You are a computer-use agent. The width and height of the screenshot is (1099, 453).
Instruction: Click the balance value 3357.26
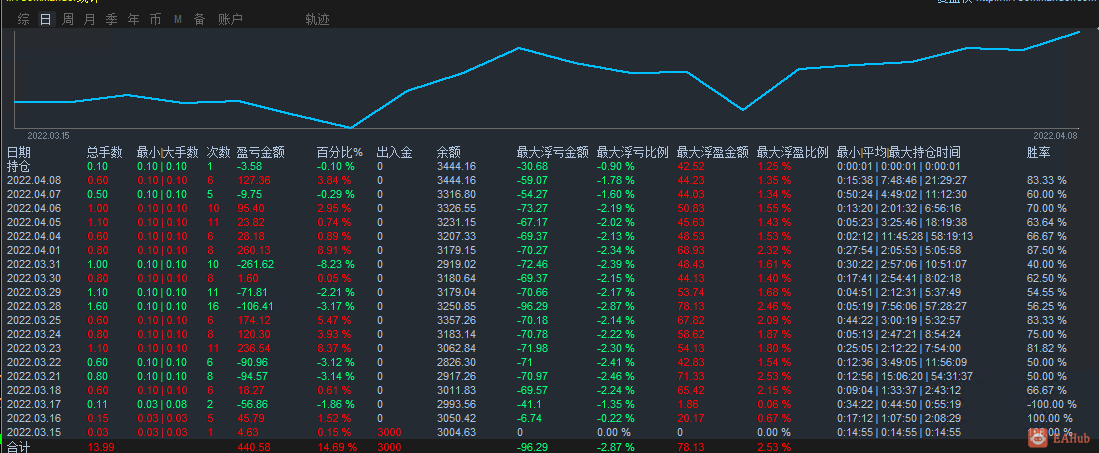456,320
